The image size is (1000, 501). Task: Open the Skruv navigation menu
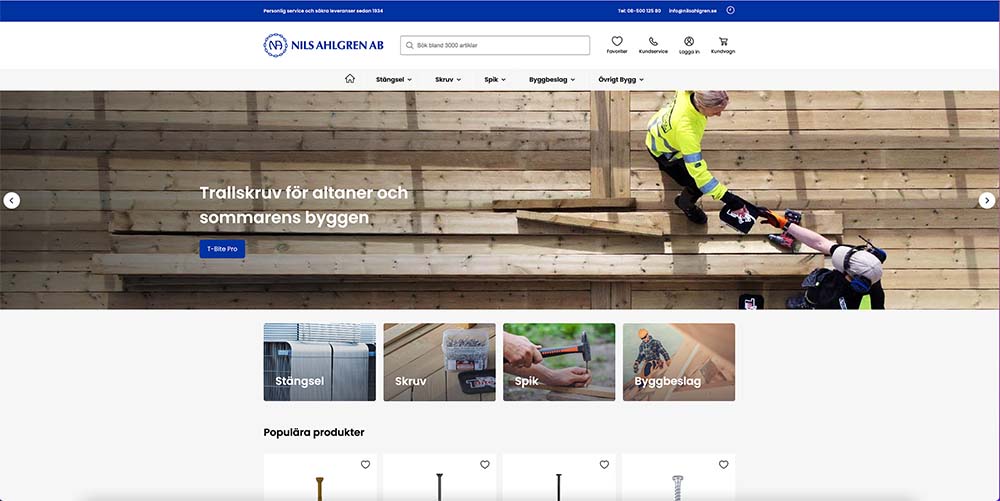[448, 79]
